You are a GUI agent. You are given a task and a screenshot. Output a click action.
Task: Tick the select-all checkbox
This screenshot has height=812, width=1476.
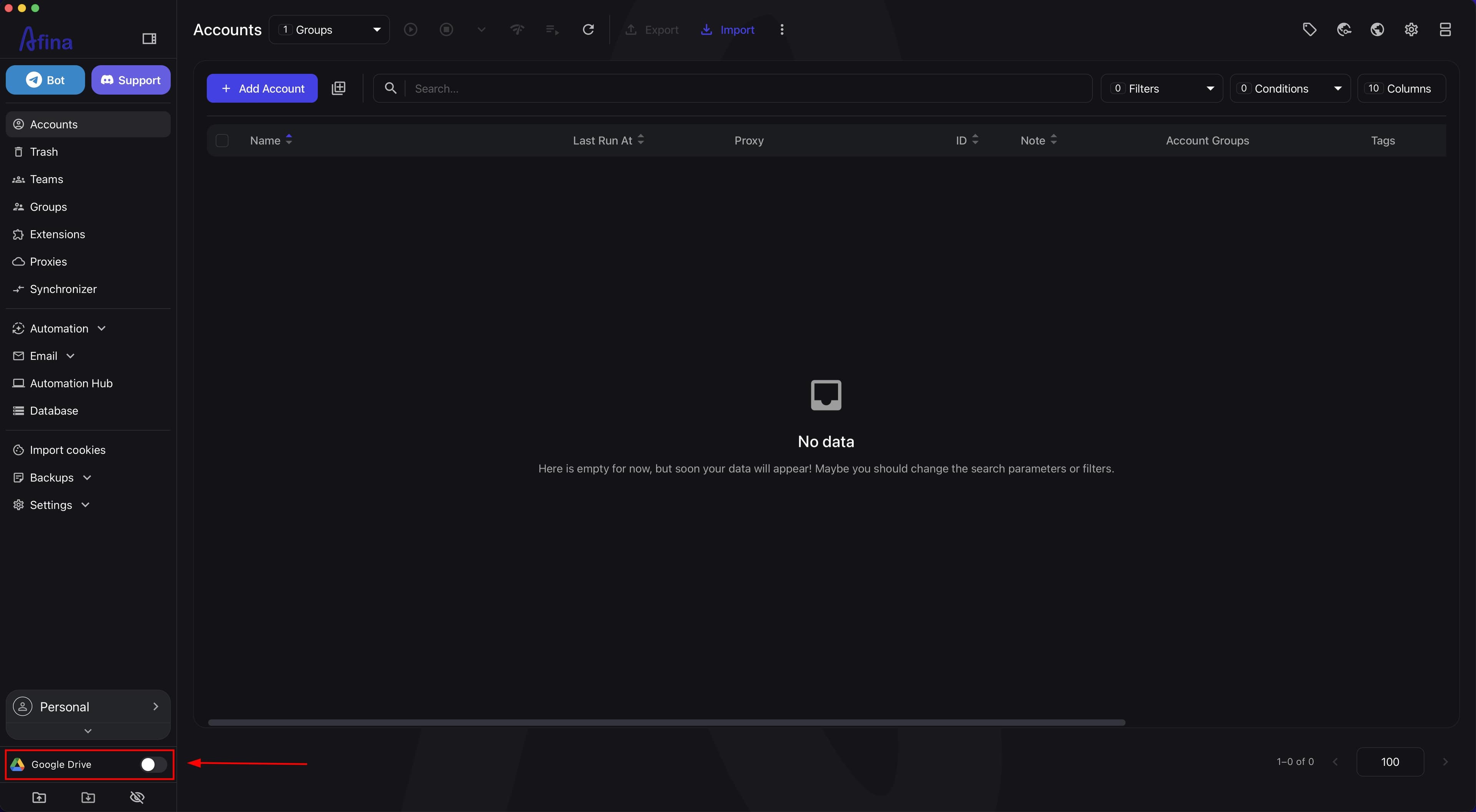[x=222, y=140]
